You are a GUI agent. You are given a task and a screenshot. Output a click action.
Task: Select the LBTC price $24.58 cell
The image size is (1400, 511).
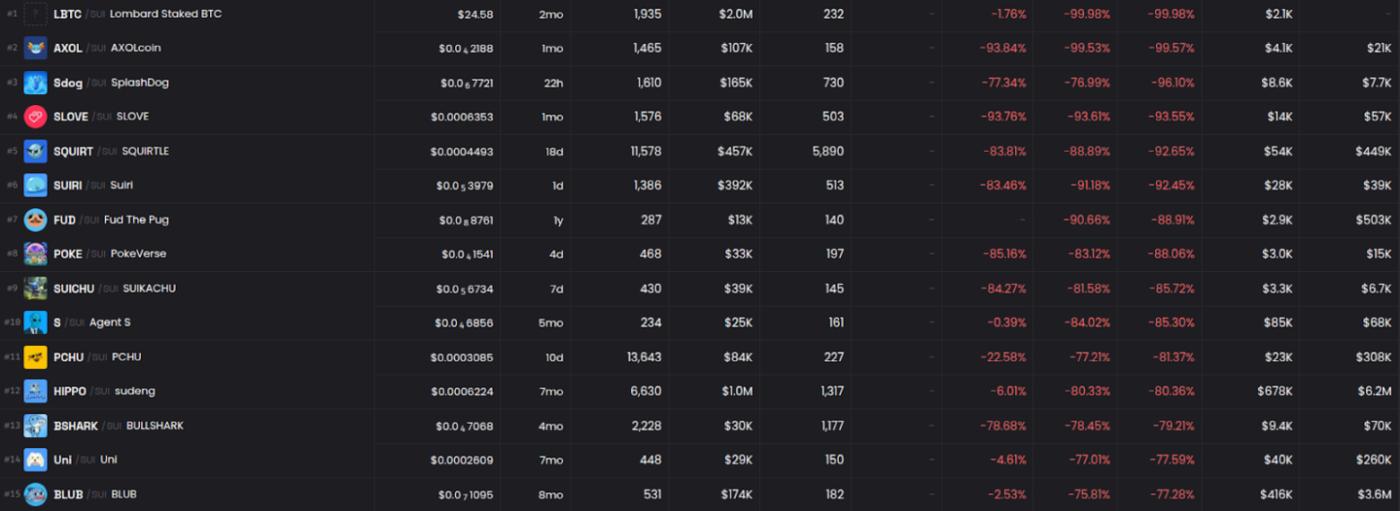click(475, 14)
